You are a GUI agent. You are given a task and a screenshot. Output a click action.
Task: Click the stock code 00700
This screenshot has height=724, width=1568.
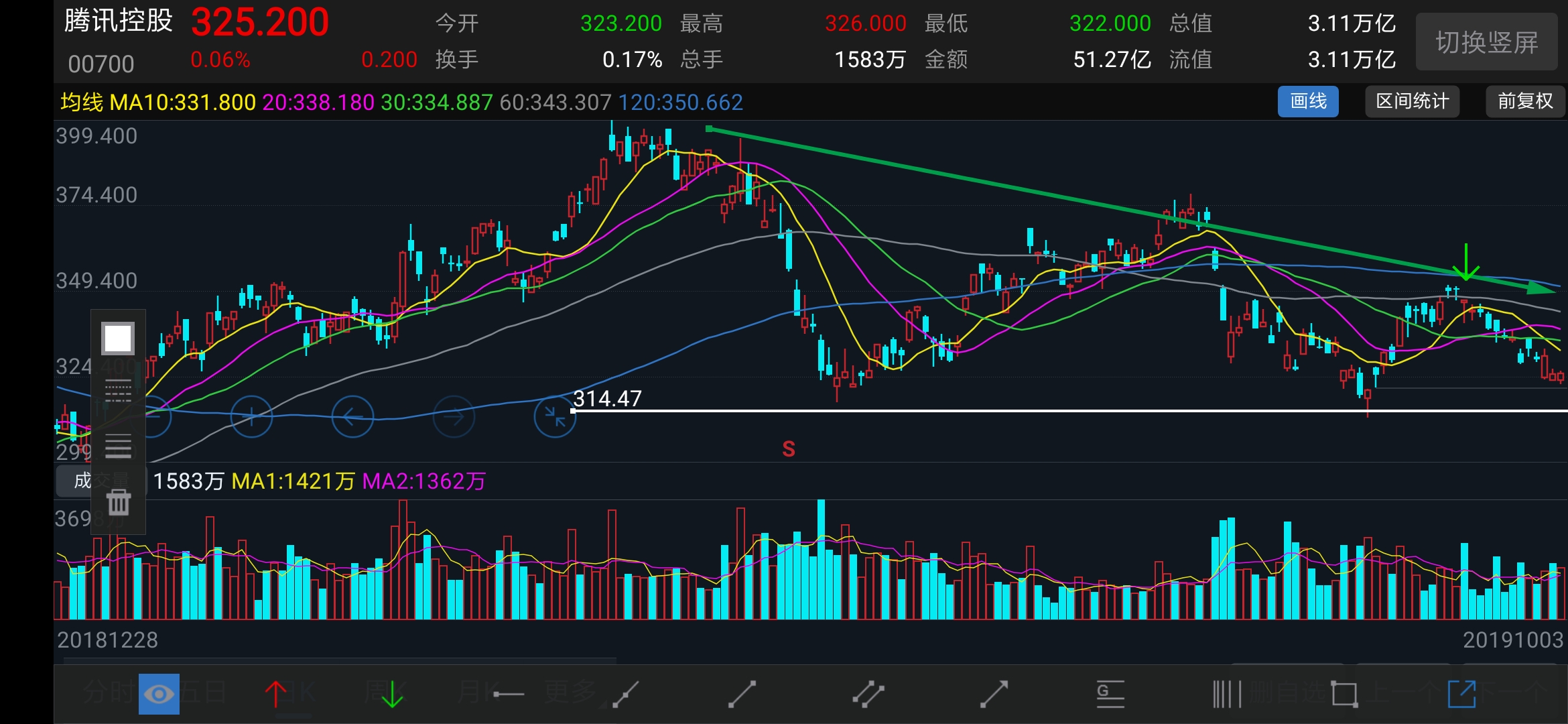coord(101,64)
